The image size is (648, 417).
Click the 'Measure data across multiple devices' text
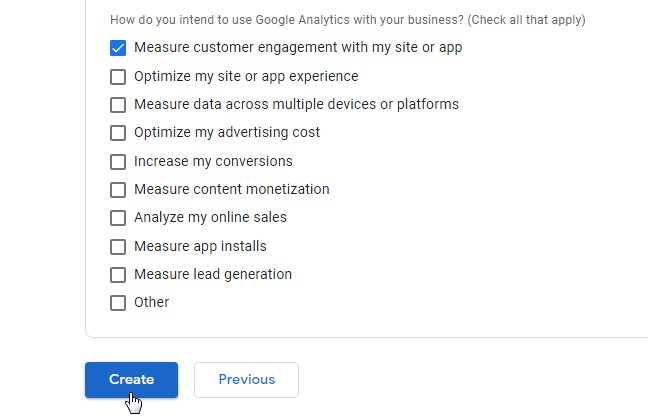[x=296, y=104]
